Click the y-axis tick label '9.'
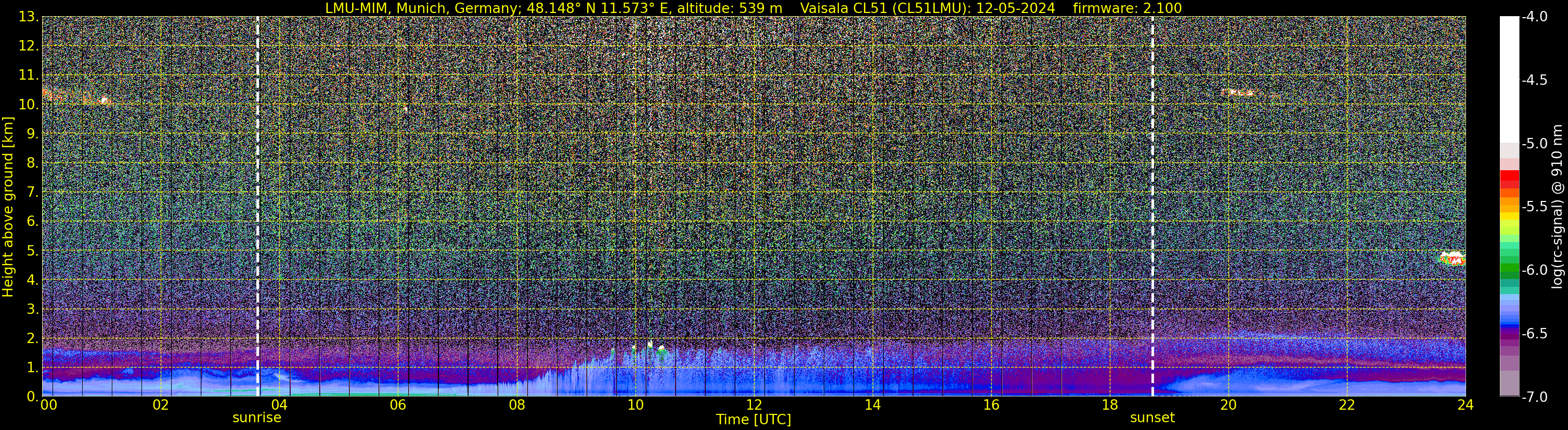This screenshot has height=430, width=1568. coord(32,134)
